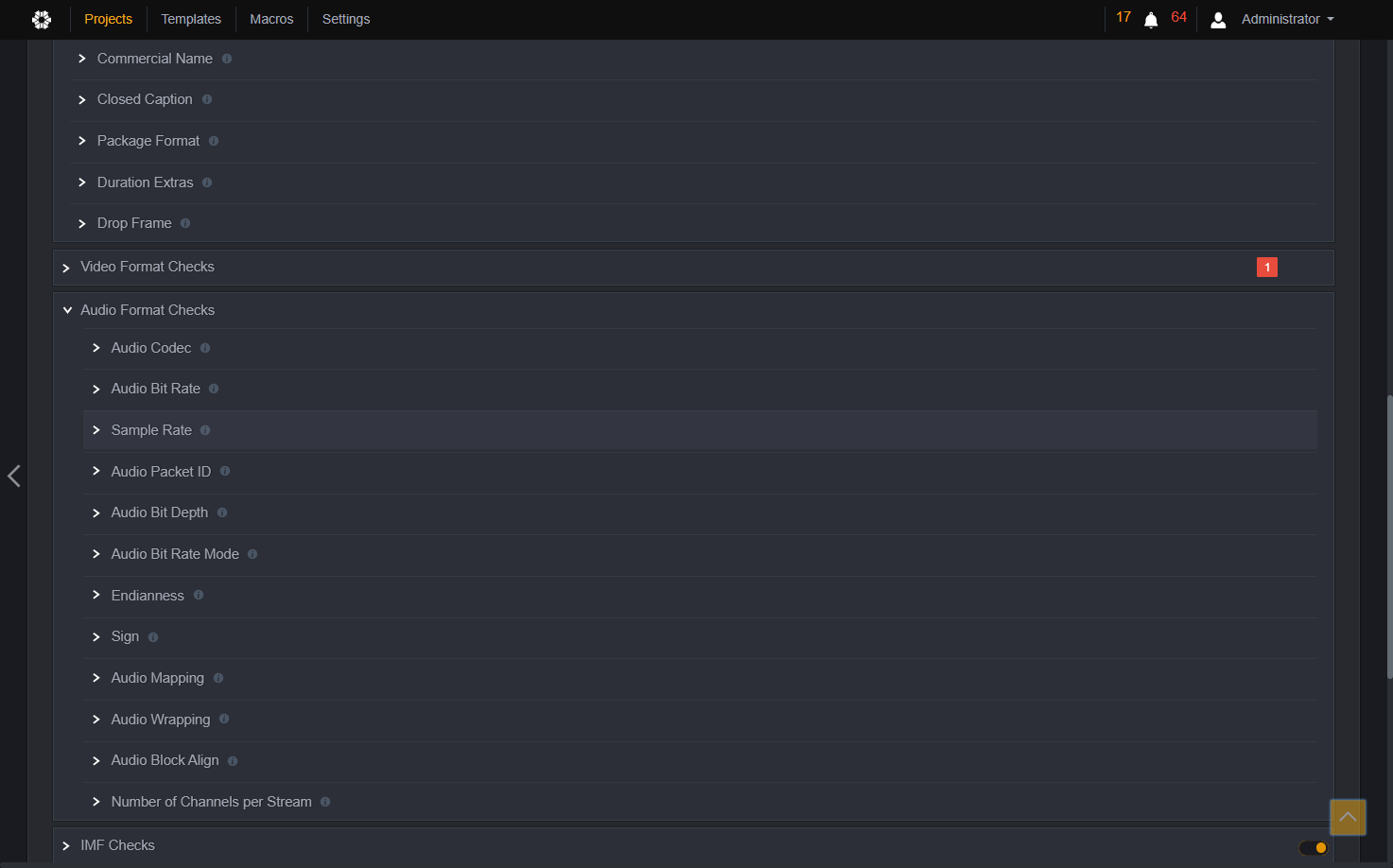Click info icon beside Drop Frame
Viewport: 1393px width, 868px height.
185,223
